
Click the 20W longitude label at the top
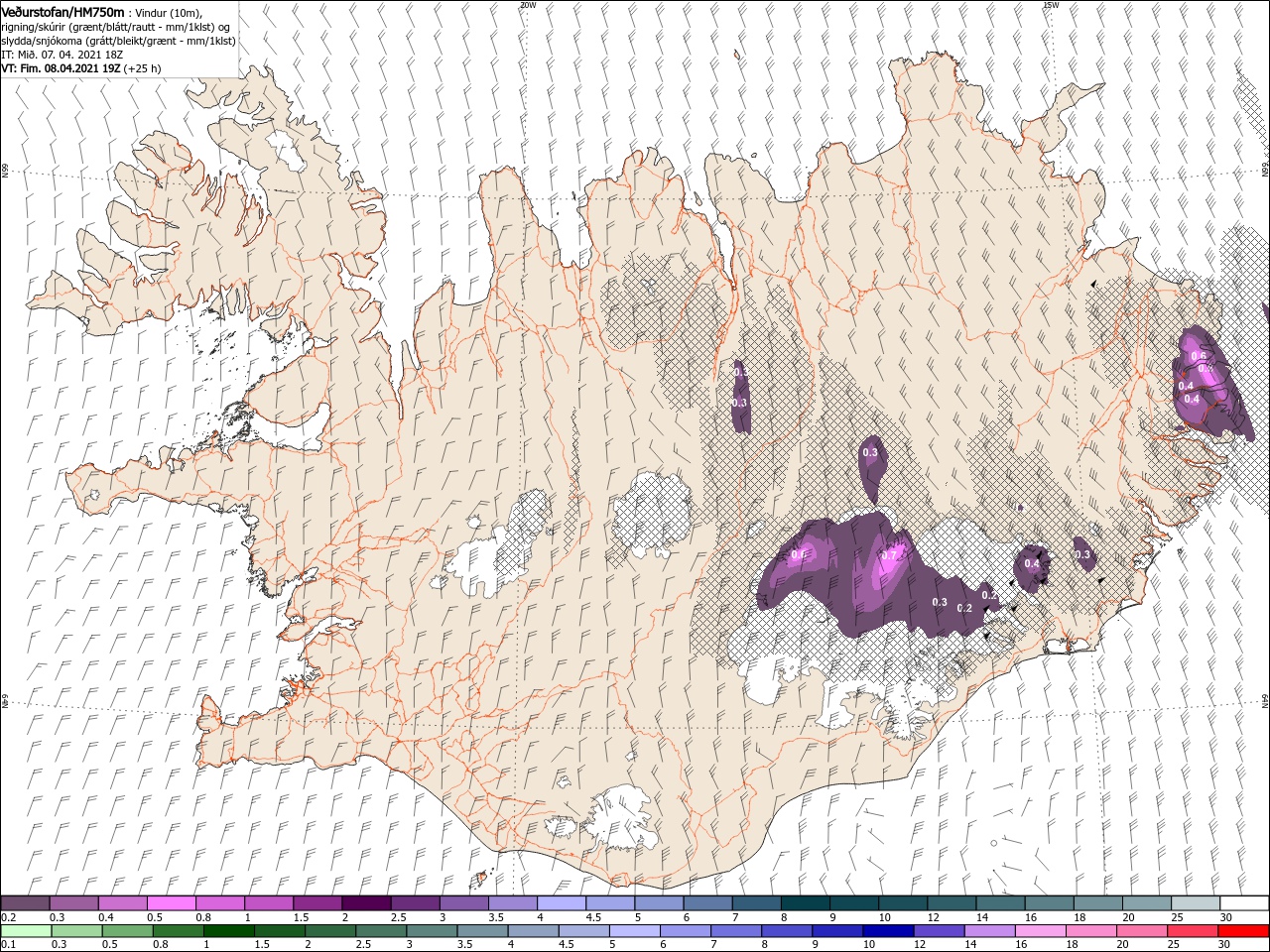point(528,5)
